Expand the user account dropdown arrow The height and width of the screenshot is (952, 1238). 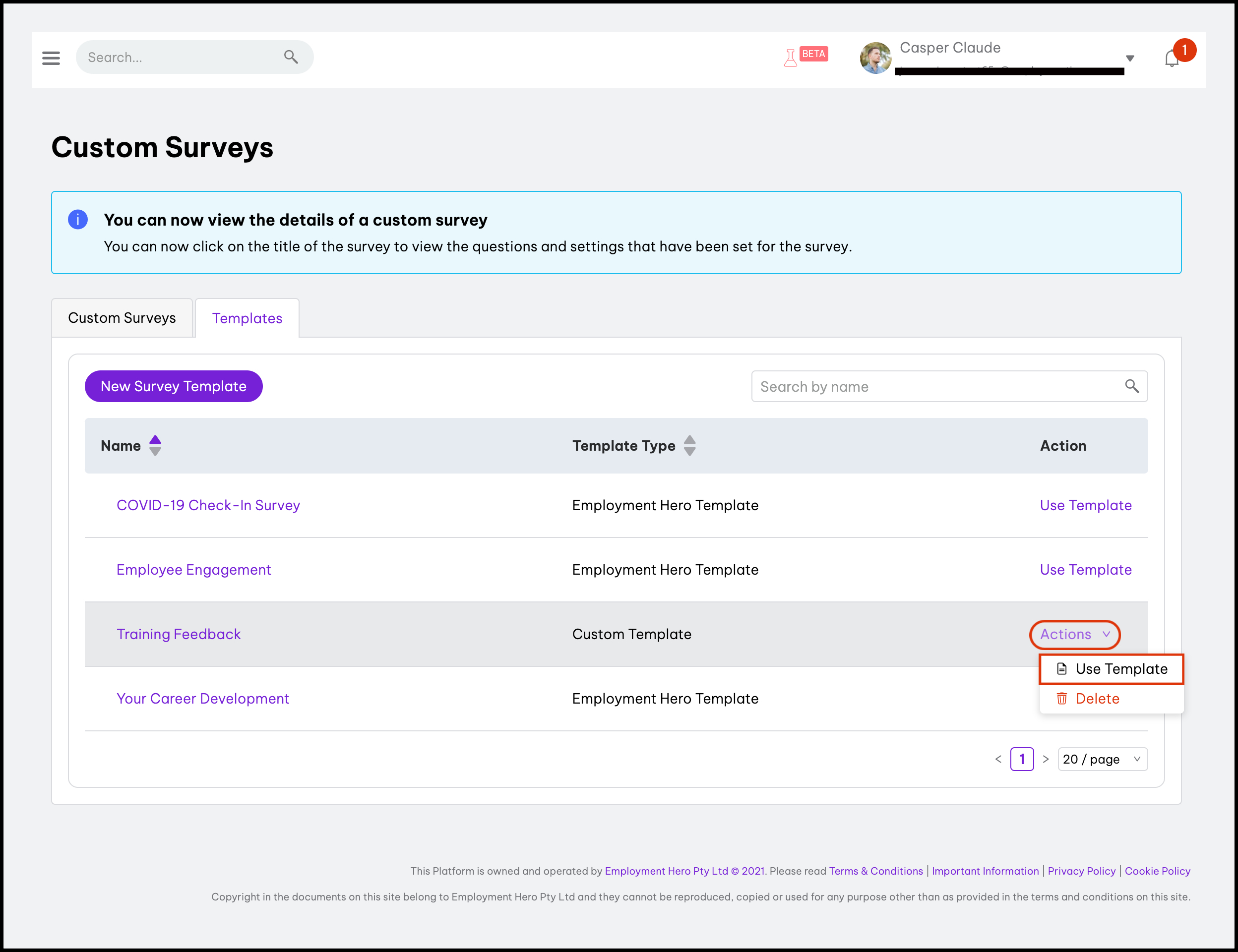(x=1130, y=59)
